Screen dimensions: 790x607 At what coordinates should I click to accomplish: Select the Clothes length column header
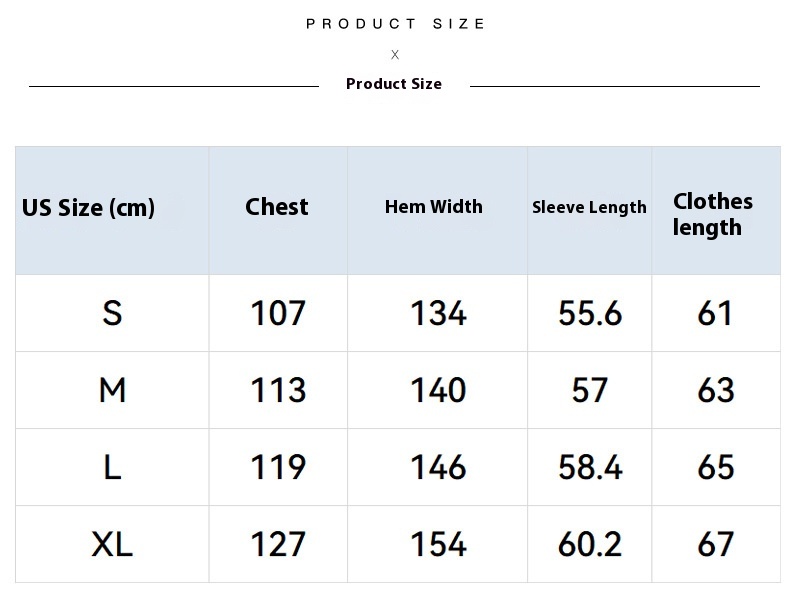712,214
